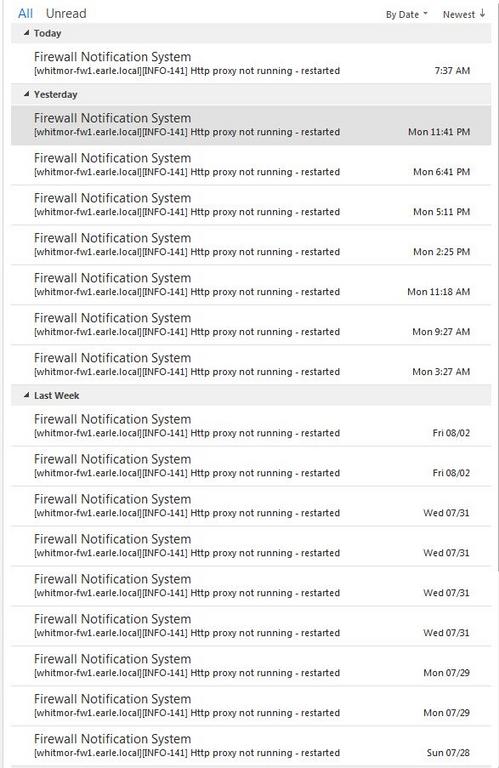Select the Mon 9:27 AM notification

point(251,325)
